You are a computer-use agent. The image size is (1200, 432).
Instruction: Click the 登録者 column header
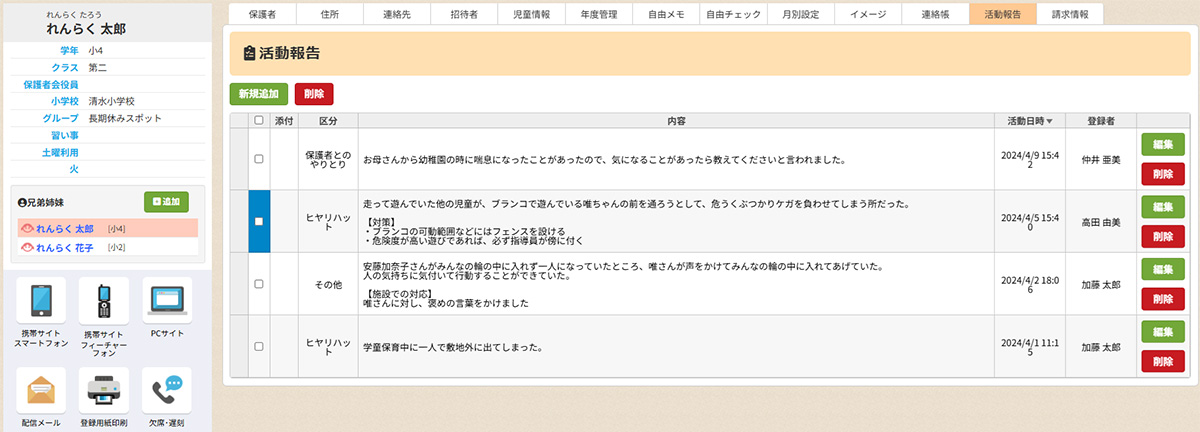tap(1100, 120)
